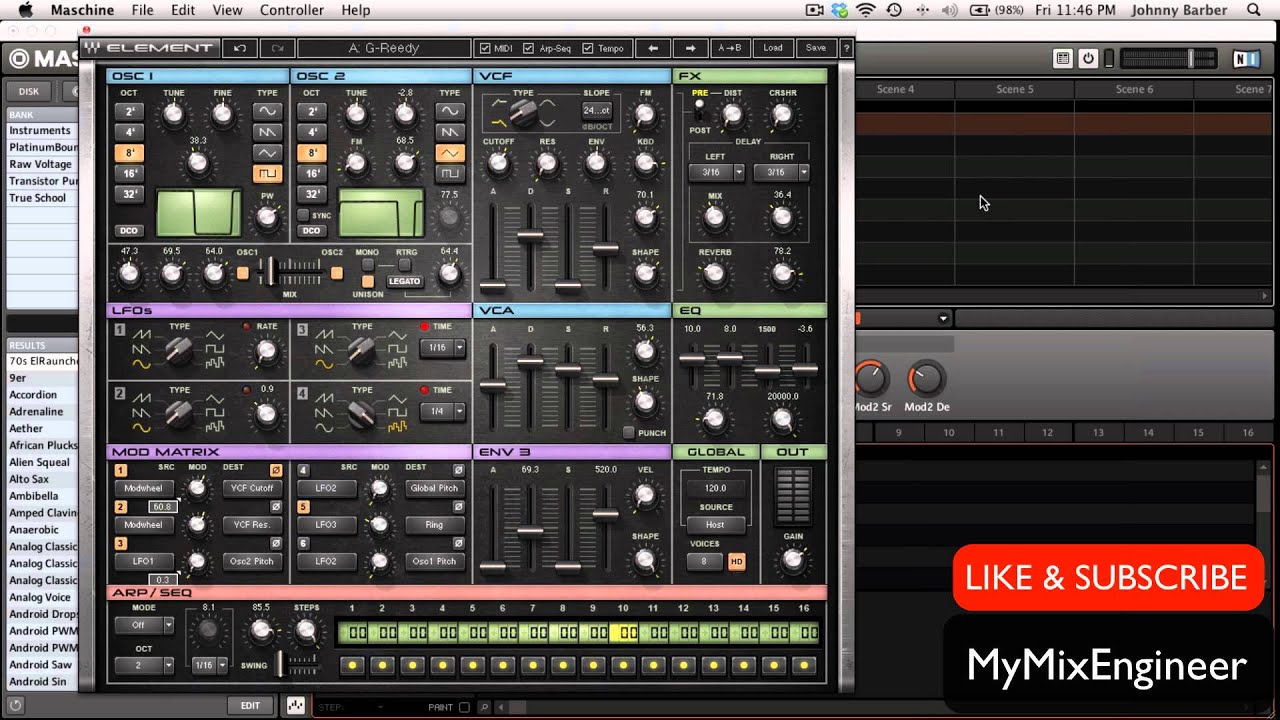Select OSC 2 sawtooth waveform icon

[x=450, y=132]
